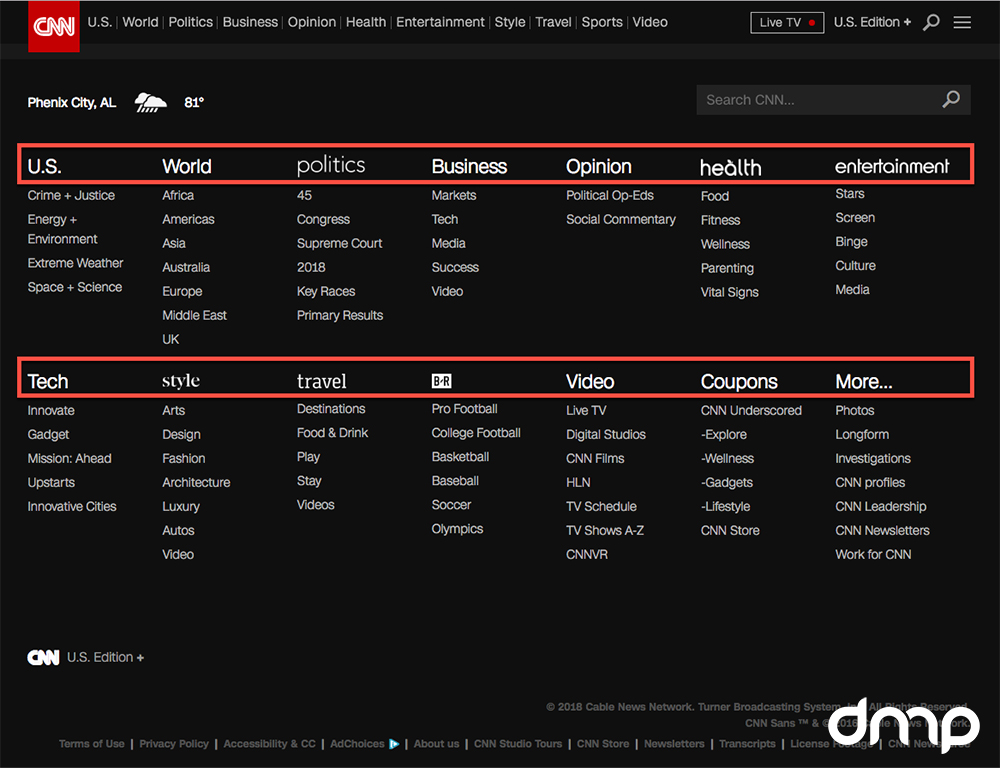The image size is (1000, 768).
Task: Open the Politics menu item in the navbar
Action: (x=190, y=21)
